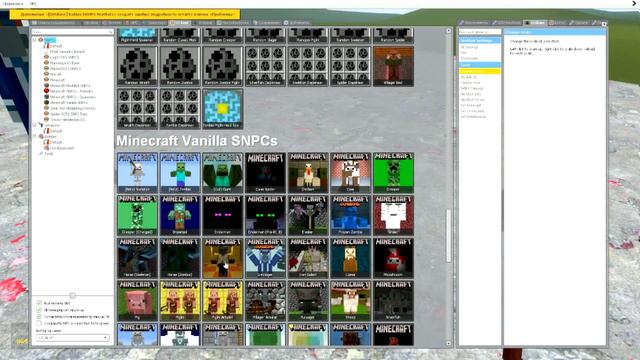Spawn the red Mooshroom NPC

393,258
